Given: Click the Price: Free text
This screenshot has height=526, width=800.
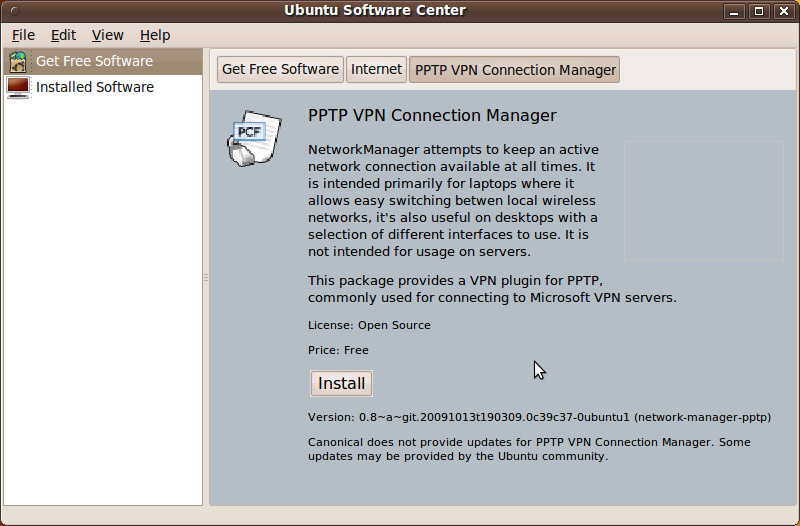Looking at the screenshot, I should [x=338, y=350].
